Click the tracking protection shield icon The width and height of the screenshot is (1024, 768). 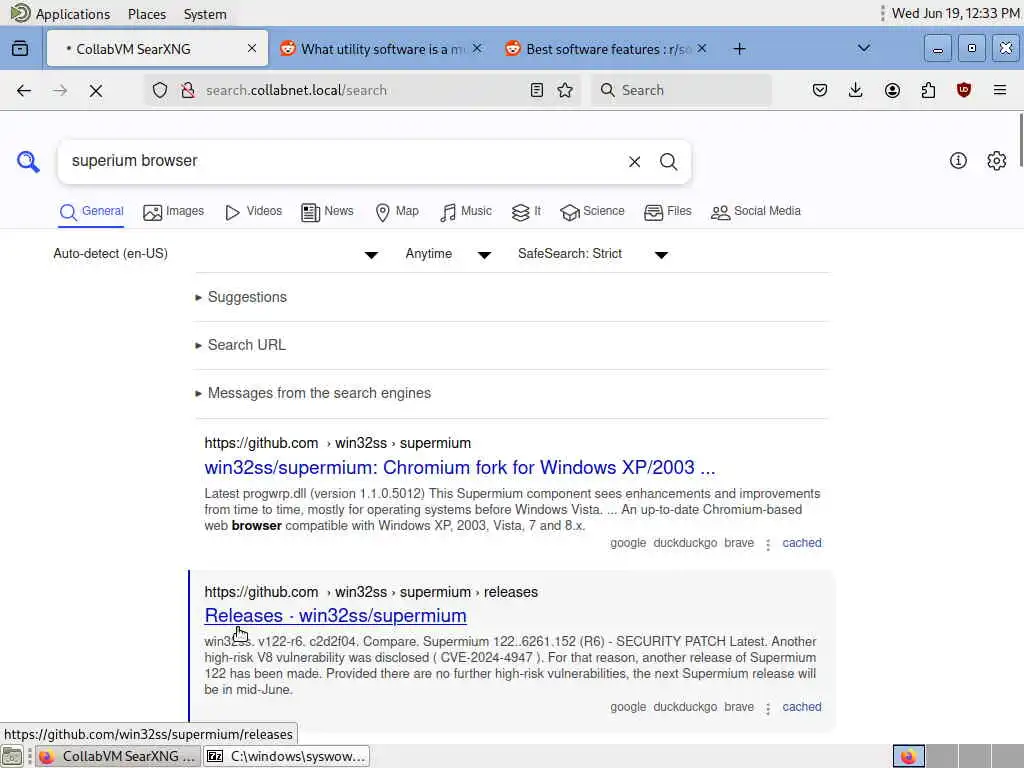[160, 90]
